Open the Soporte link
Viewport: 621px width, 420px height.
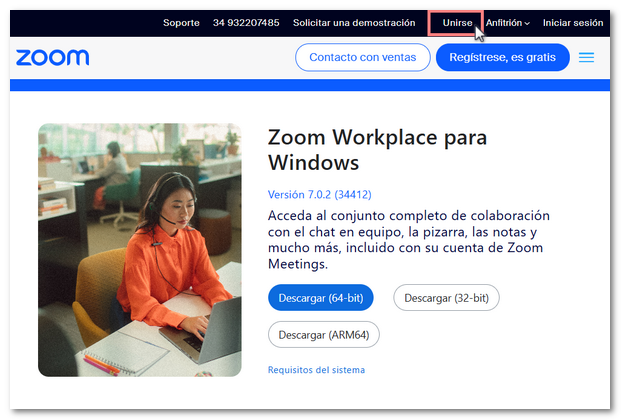(181, 23)
